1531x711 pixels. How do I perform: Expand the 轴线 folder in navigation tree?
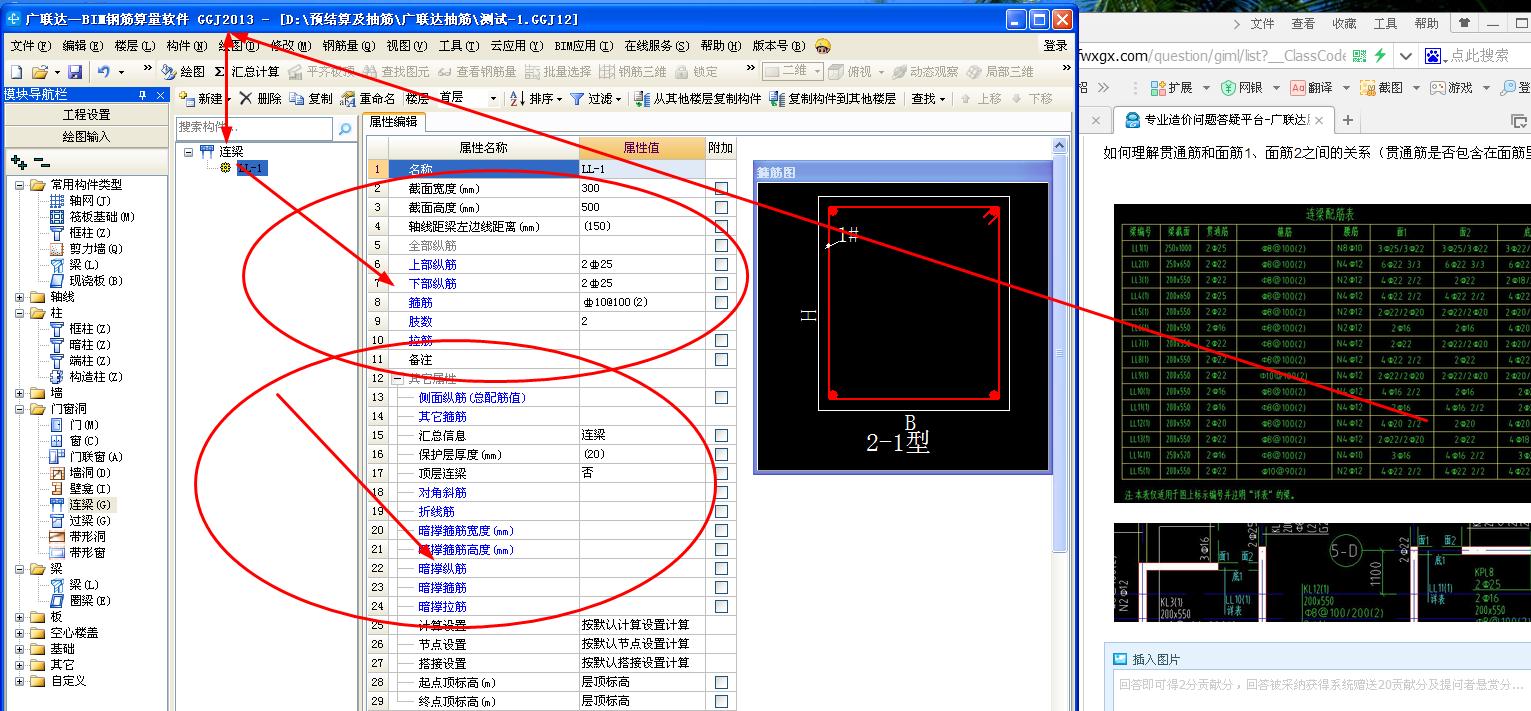coord(20,297)
